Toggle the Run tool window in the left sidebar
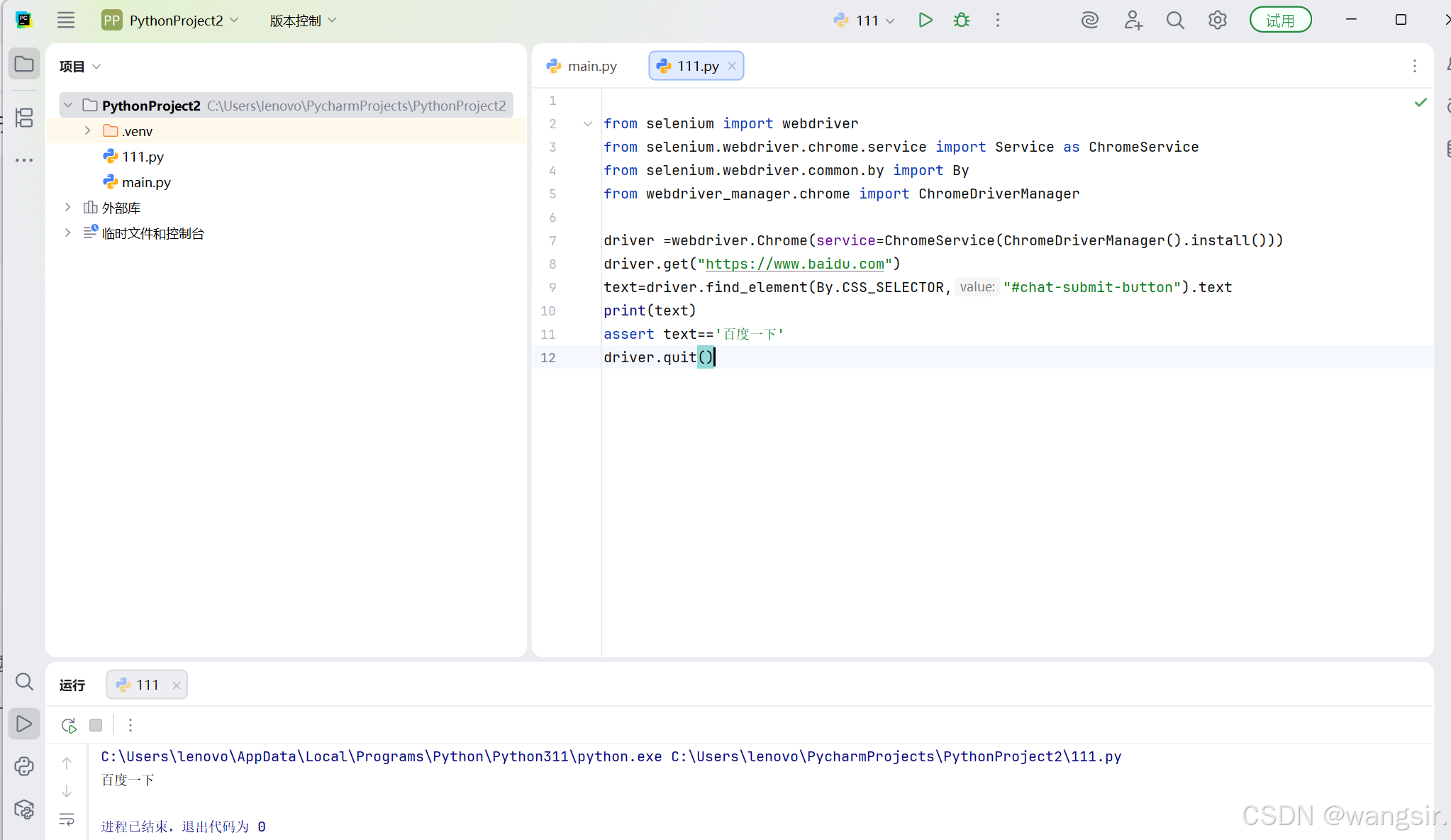This screenshot has height=840, width=1451. tap(24, 724)
